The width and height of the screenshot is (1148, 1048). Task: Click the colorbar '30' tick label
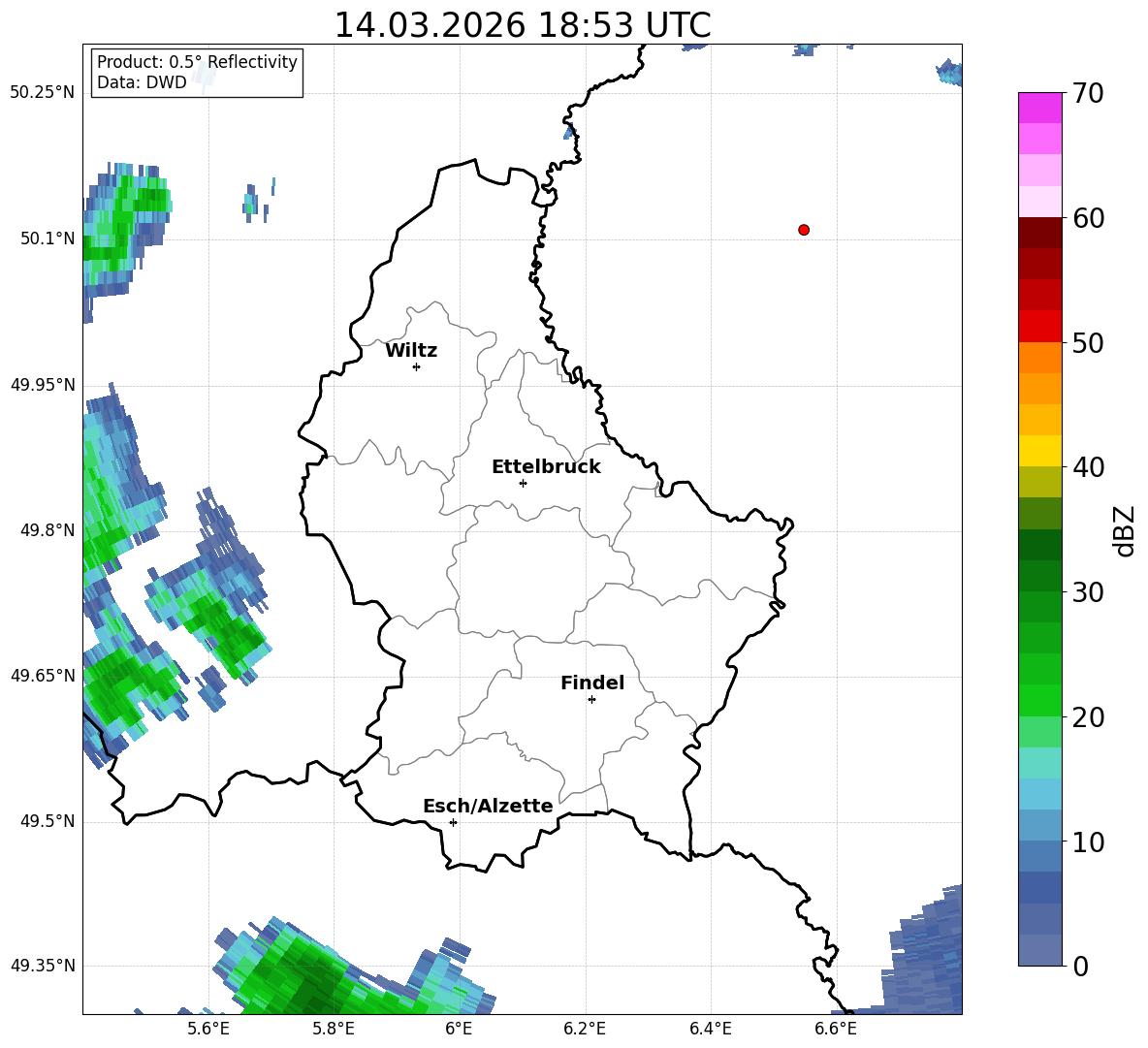point(1088,592)
